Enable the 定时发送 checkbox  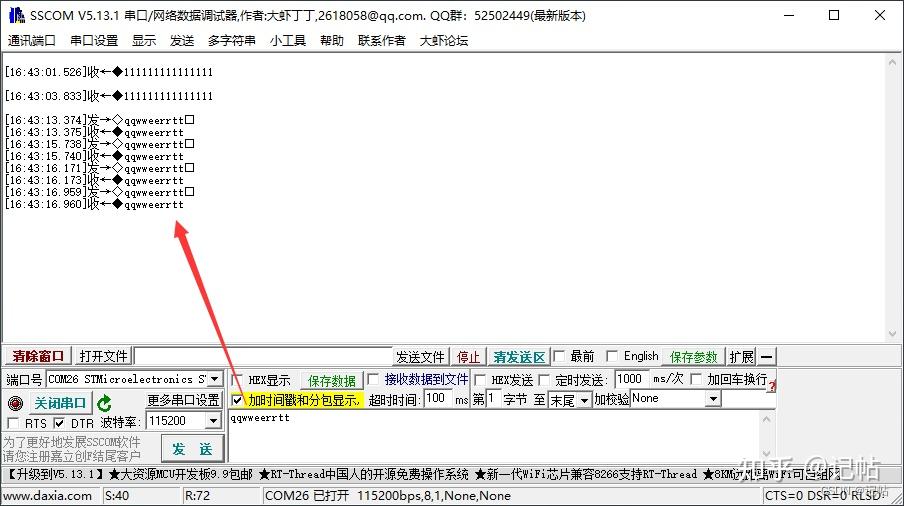(x=544, y=380)
